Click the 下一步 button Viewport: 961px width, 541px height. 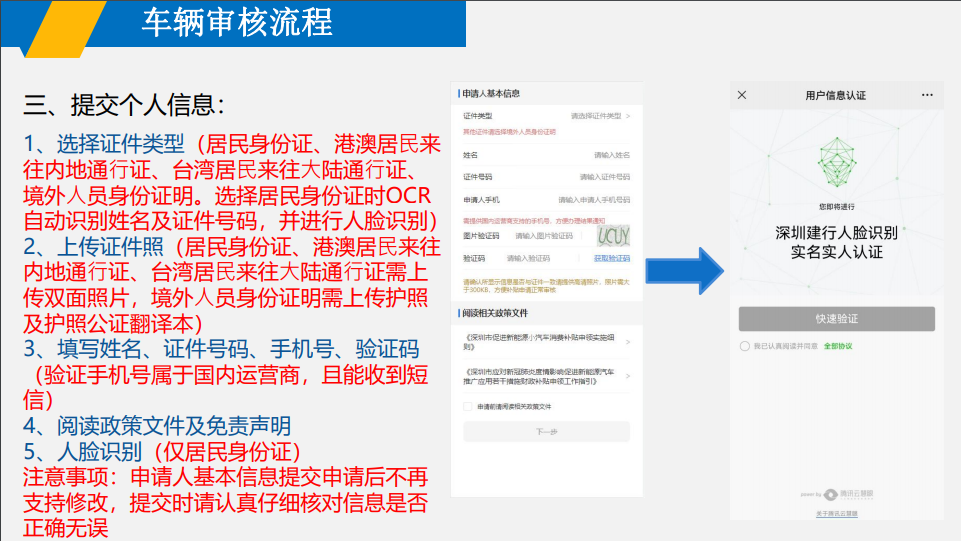[546, 431]
